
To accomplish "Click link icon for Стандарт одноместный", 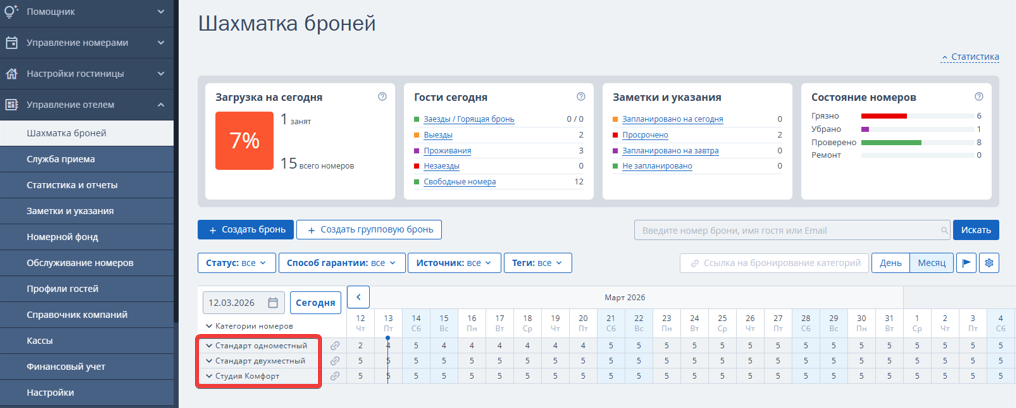I will (x=335, y=346).
